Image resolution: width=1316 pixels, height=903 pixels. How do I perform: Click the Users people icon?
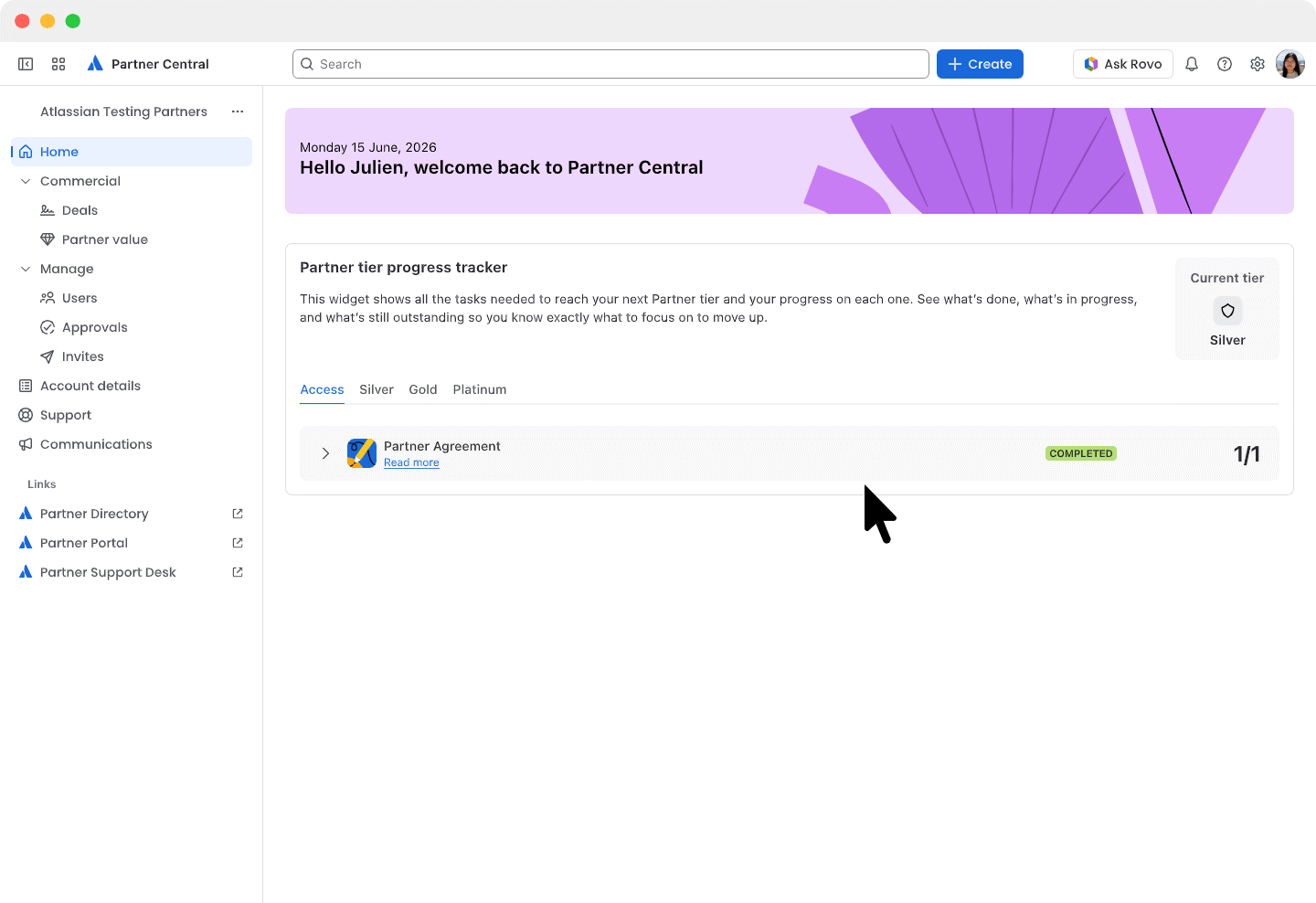click(48, 298)
